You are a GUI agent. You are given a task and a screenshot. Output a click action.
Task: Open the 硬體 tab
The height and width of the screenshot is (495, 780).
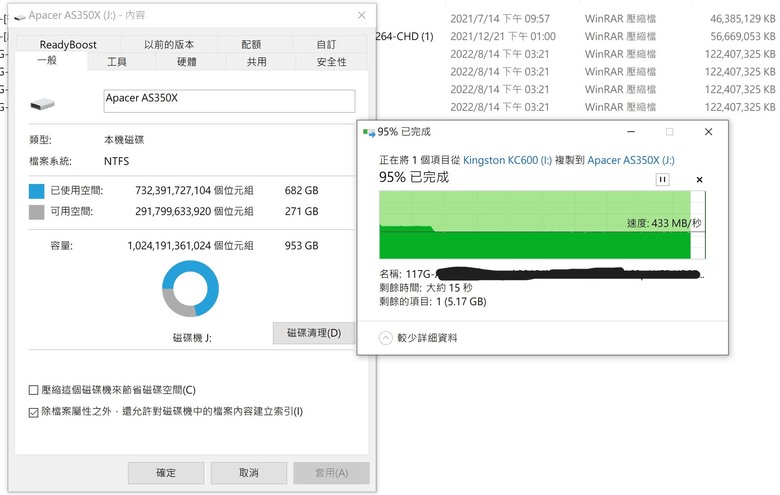tap(187, 62)
